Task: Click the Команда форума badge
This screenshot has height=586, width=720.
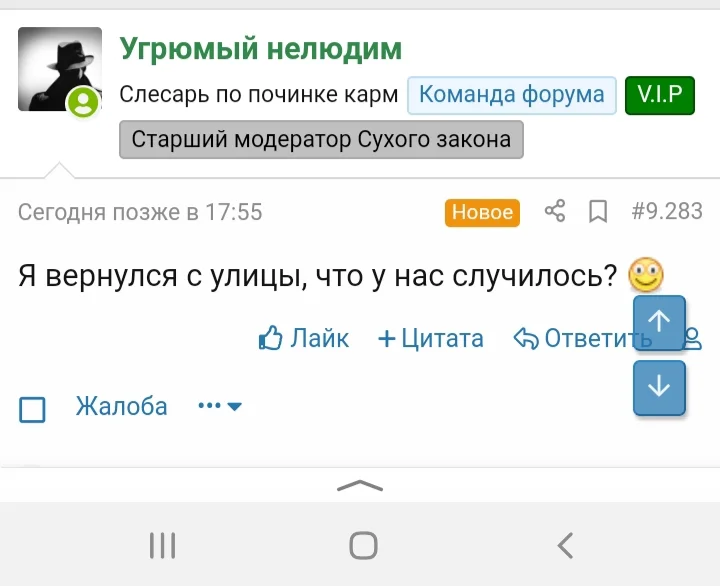Action: (x=511, y=95)
